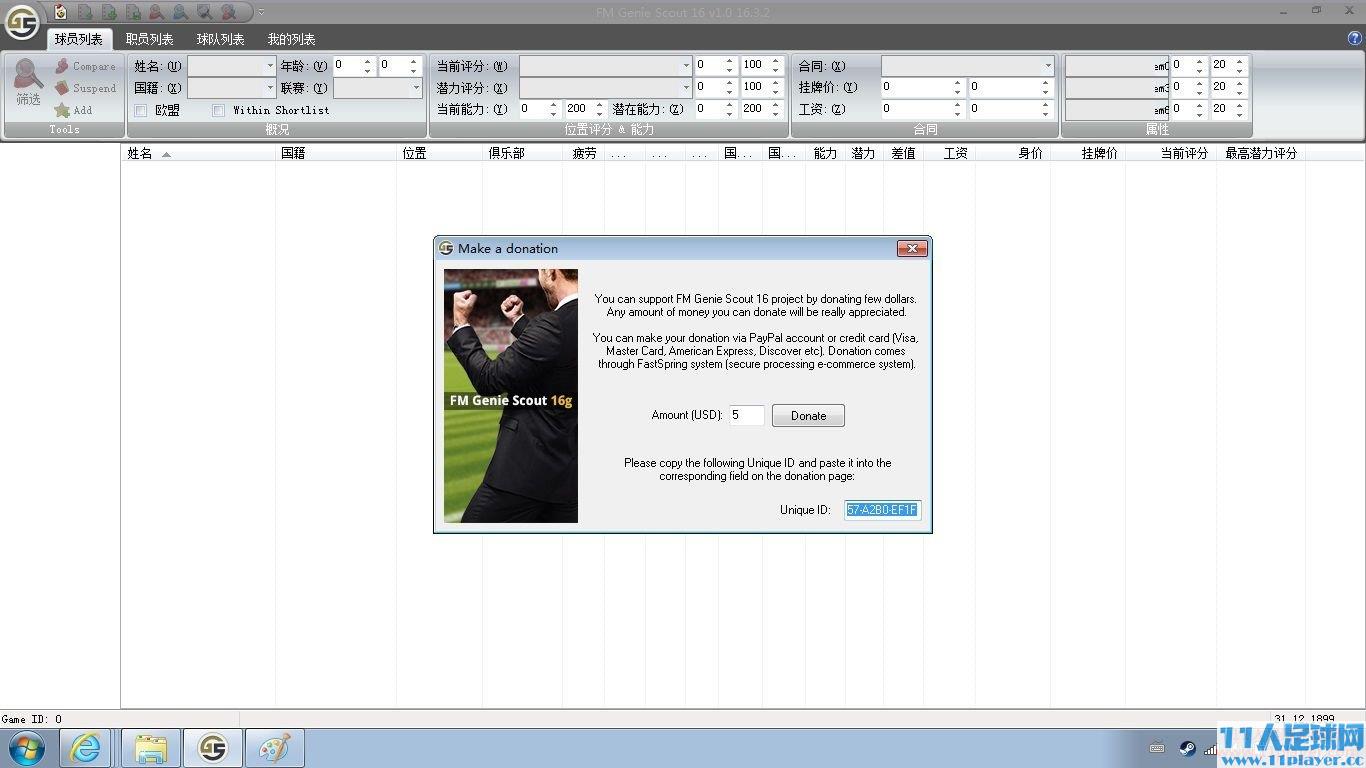
Task: Toggle the 欧盟 checkbox
Action: (x=141, y=110)
